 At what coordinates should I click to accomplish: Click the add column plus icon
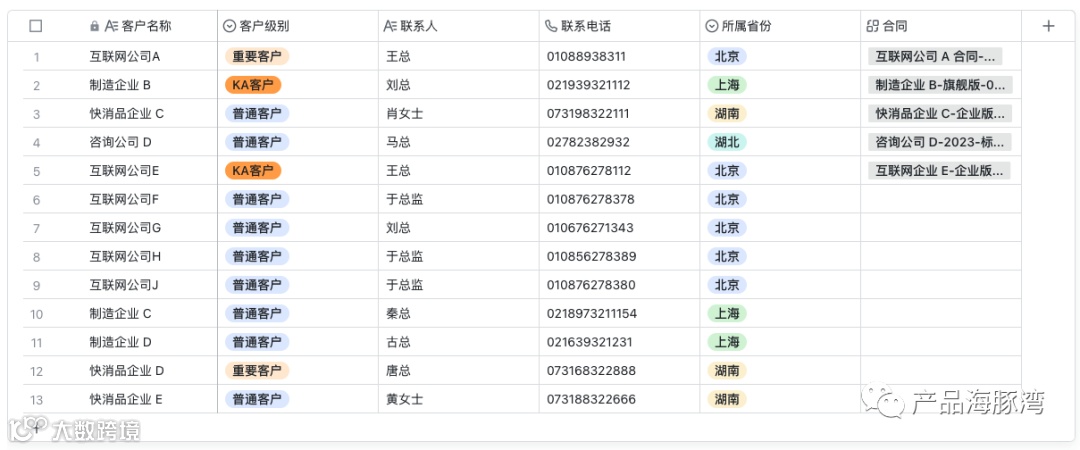(1048, 26)
